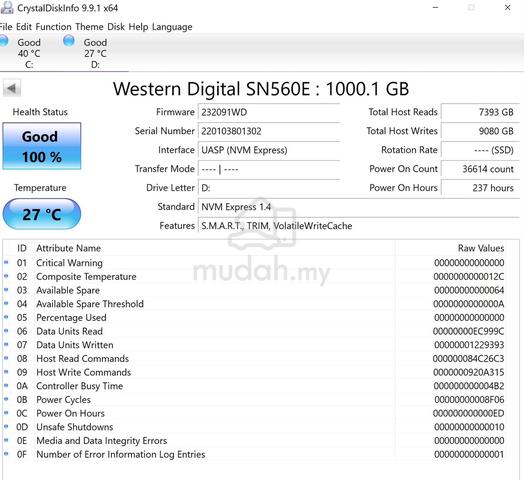
Task: Click the Interface field UASP (NVM Express)
Action: (269, 150)
